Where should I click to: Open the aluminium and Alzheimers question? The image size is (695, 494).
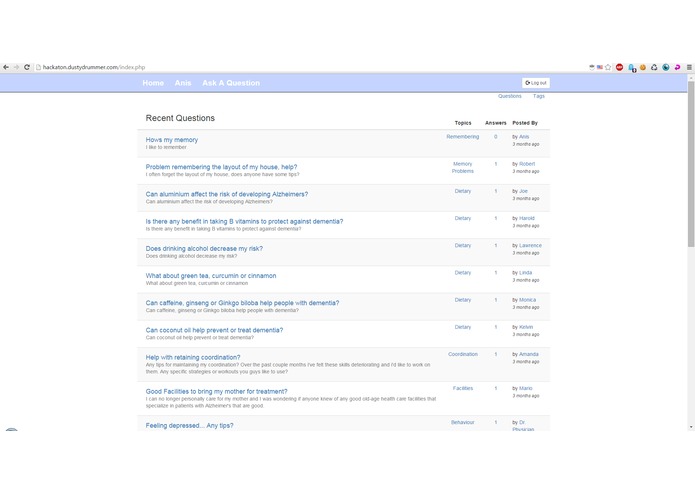226,194
